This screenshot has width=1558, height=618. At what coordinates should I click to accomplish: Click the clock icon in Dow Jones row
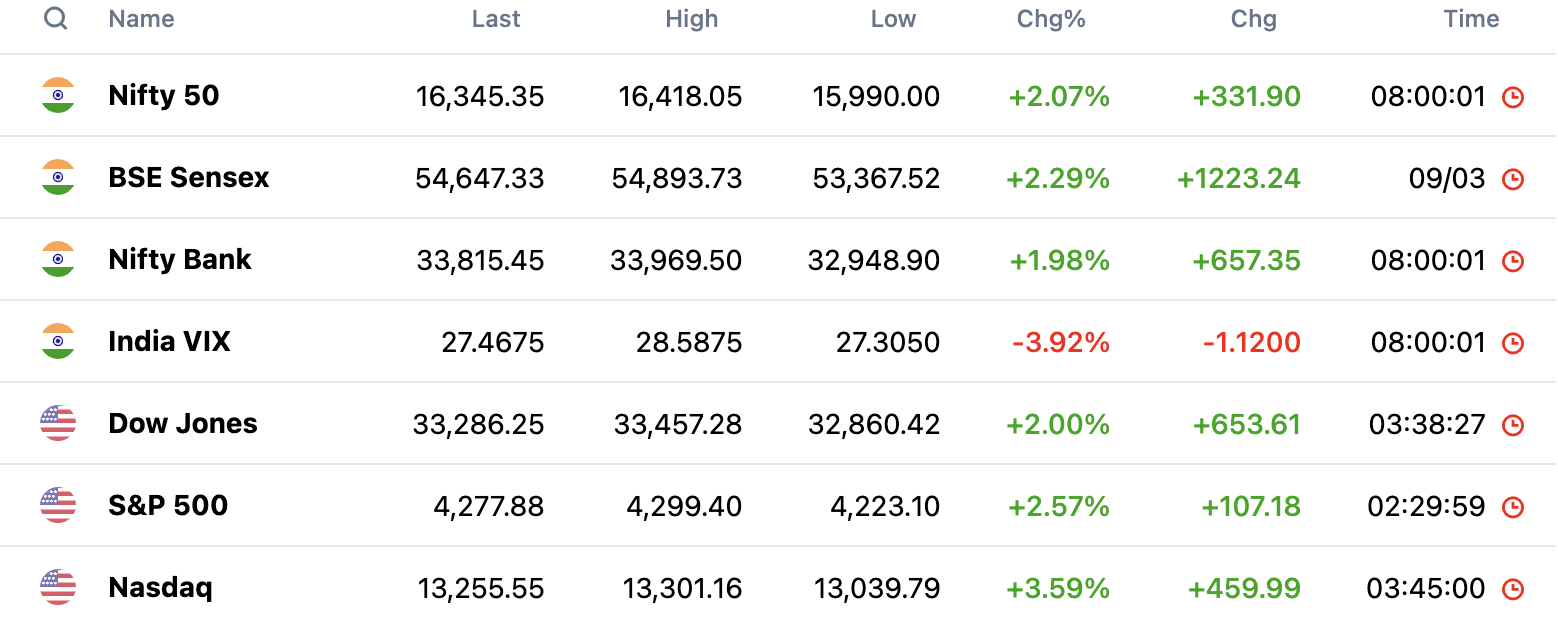click(1513, 425)
